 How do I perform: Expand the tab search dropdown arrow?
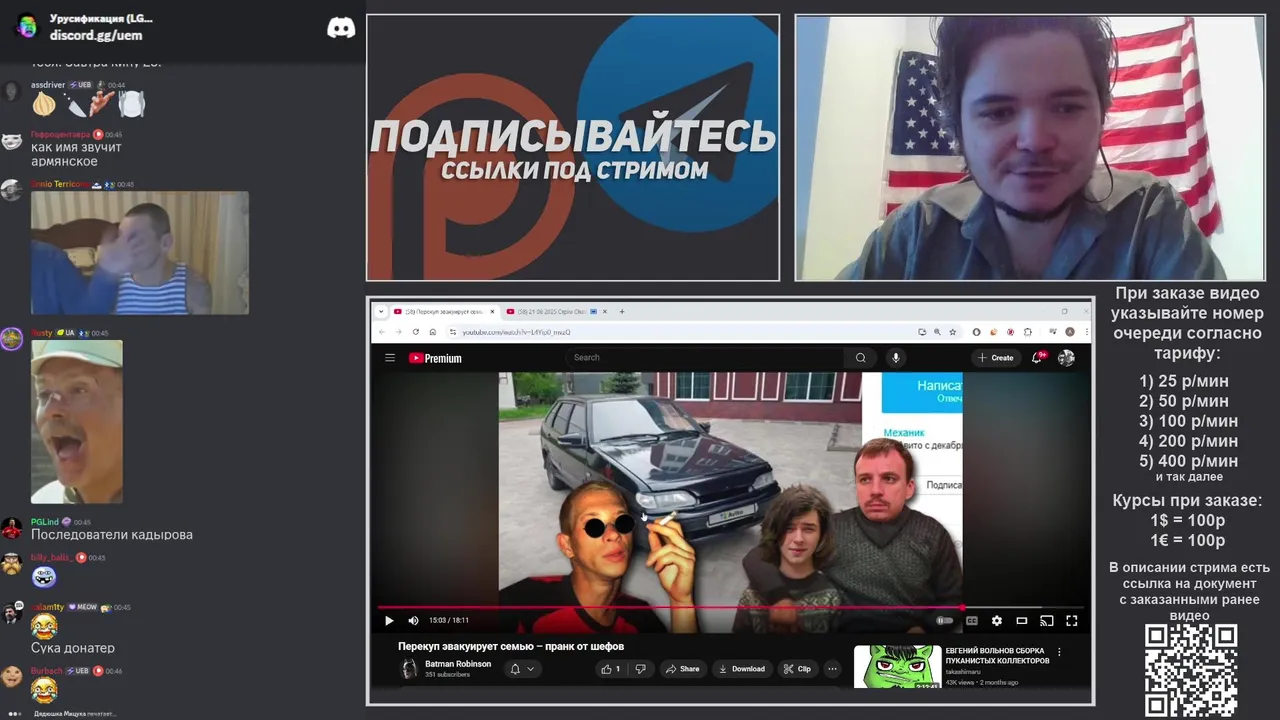coord(381,311)
